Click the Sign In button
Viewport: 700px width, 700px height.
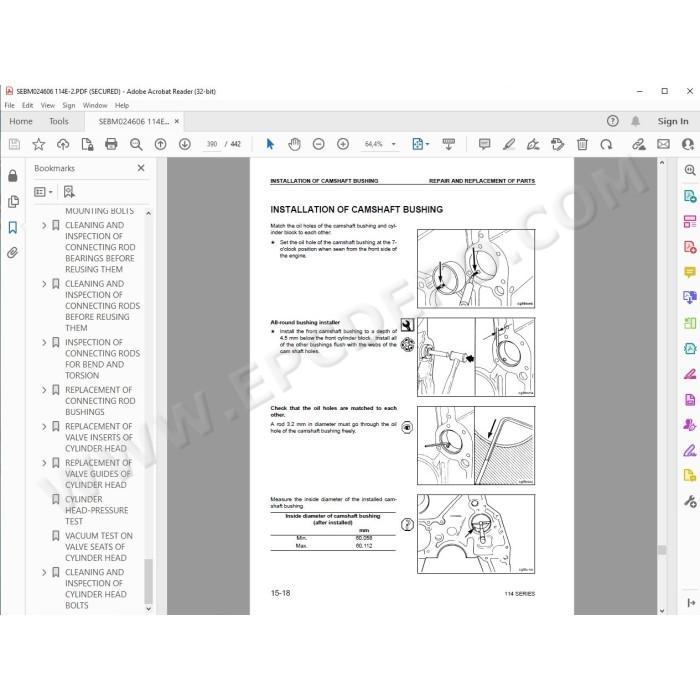coord(672,121)
